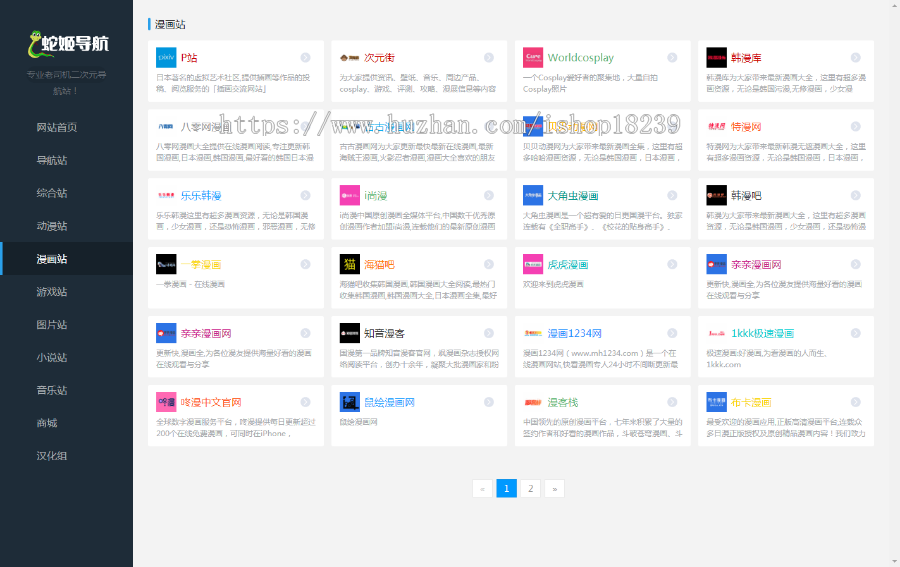The image size is (900, 567).
Task: Click arrow circle on the 韩漫库 card
Action: (x=856, y=58)
